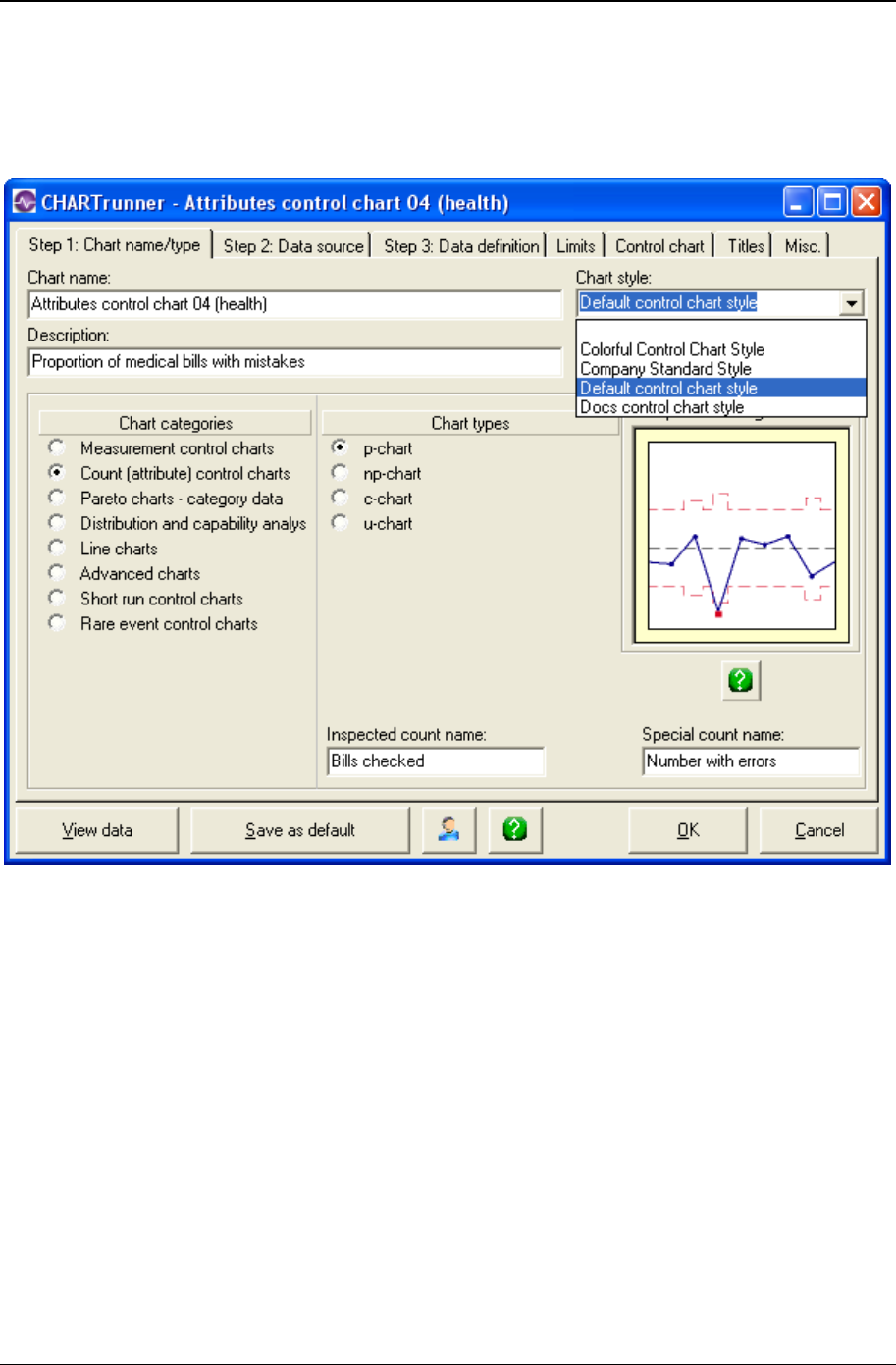
Task: Minimize the CHARTrunner window
Action: (x=799, y=203)
